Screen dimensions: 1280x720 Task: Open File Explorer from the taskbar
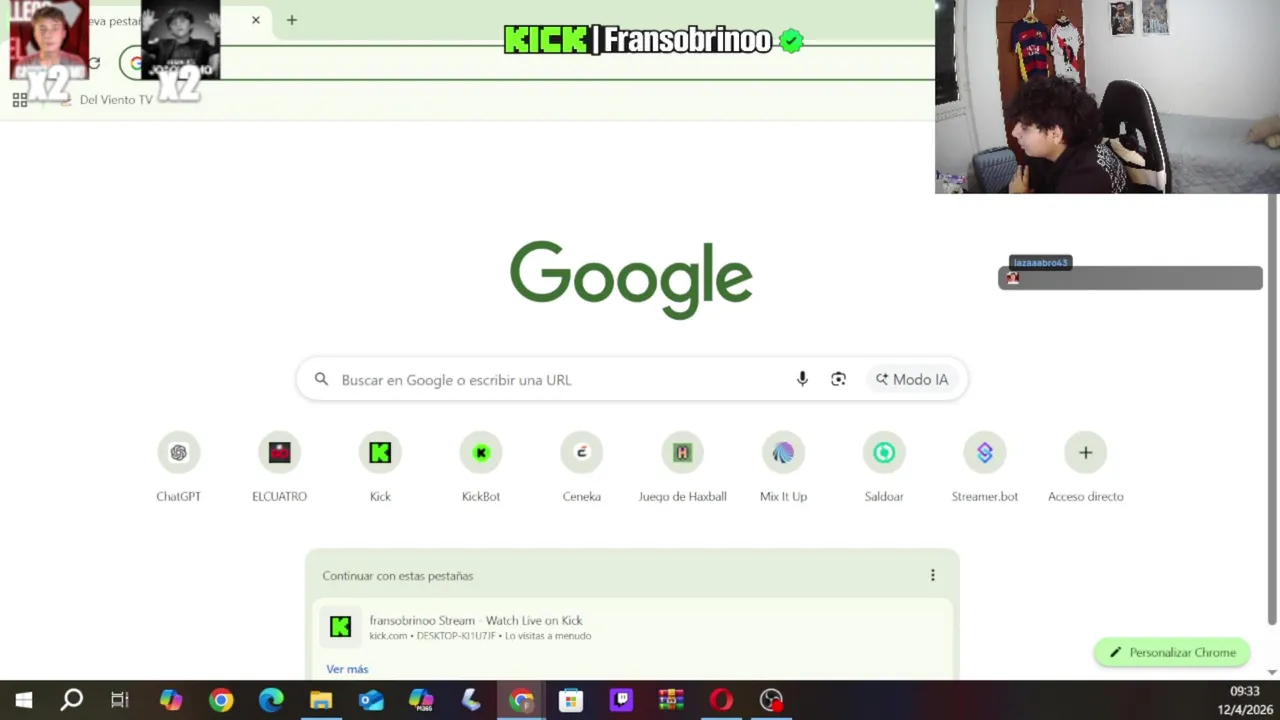coord(321,700)
